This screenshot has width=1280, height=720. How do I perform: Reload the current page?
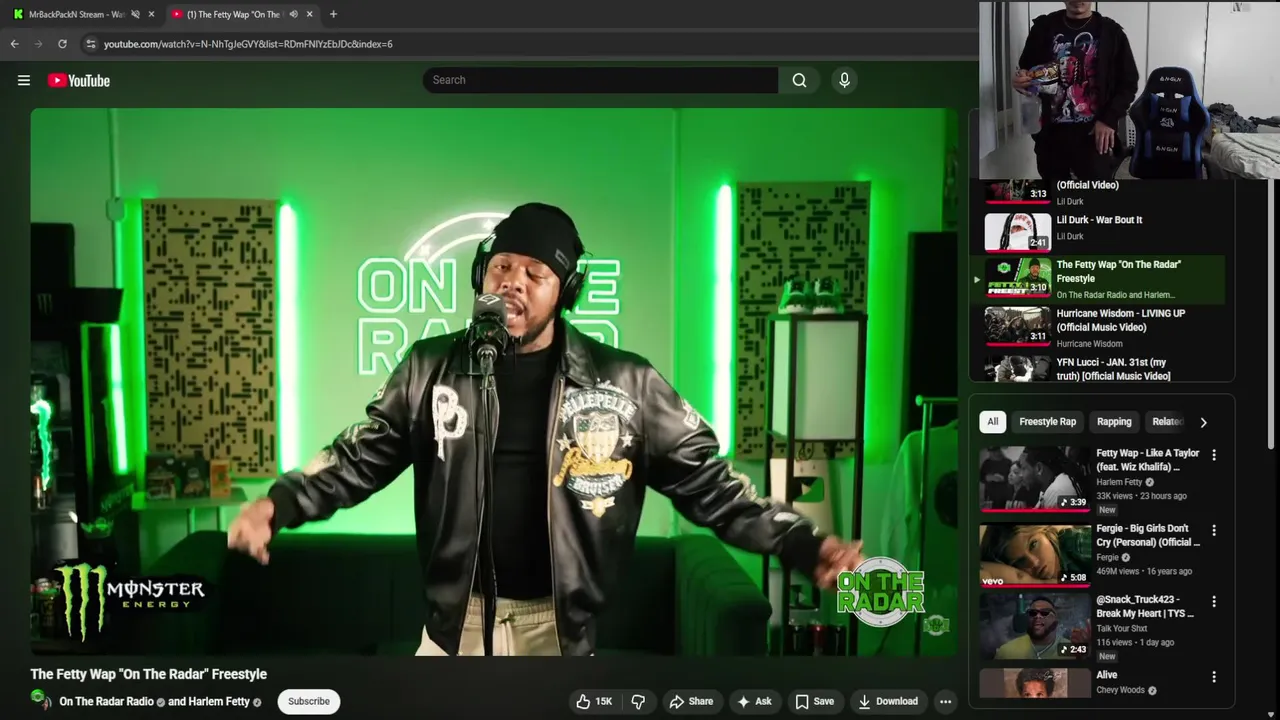tap(62, 44)
